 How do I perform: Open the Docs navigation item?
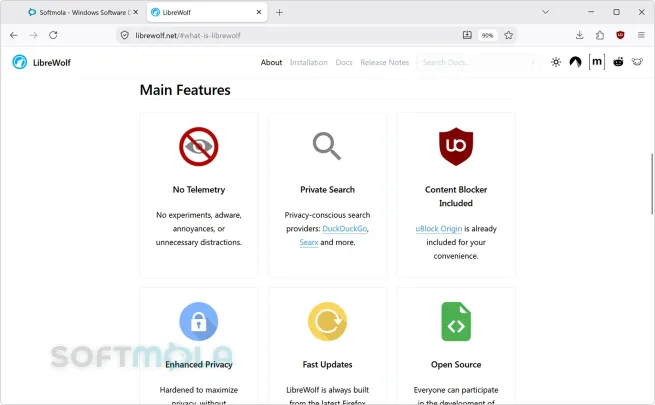pos(344,62)
